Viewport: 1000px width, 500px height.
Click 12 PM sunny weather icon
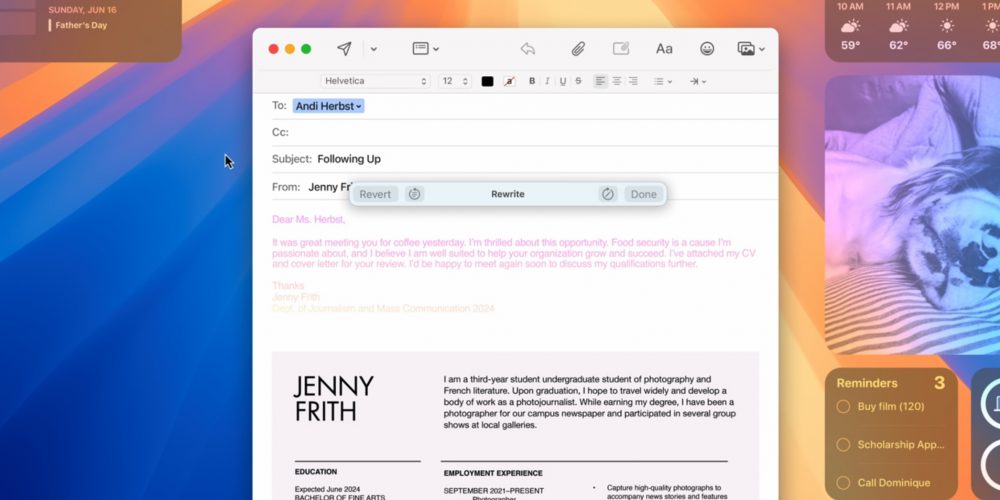tap(946, 26)
